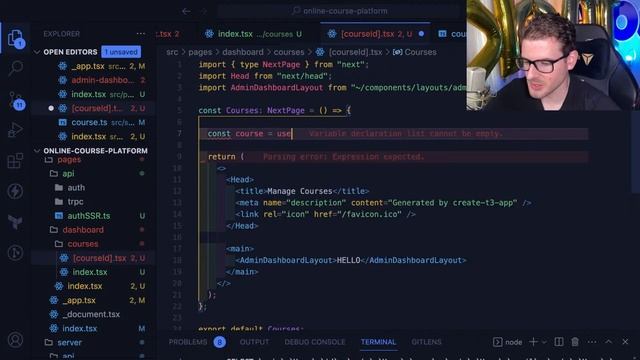Select the node terminal entry

click(x=508, y=342)
